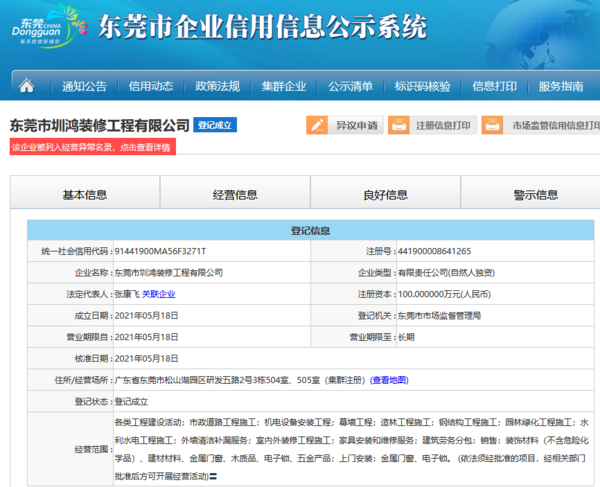The image size is (600, 487).
Task: Open the 信用动态 menu
Action: 151,86
